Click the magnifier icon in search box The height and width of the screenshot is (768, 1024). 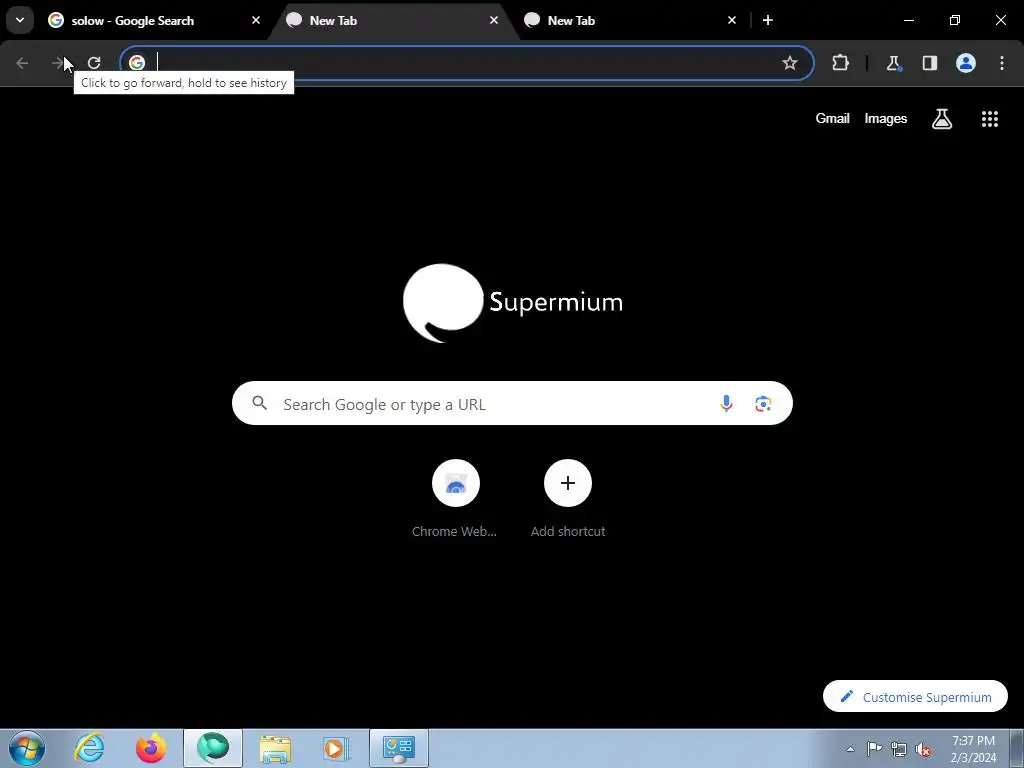260,403
